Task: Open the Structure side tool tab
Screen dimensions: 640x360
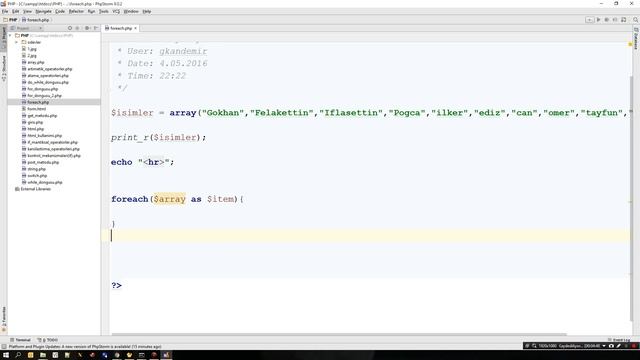Action: (x=4, y=68)
